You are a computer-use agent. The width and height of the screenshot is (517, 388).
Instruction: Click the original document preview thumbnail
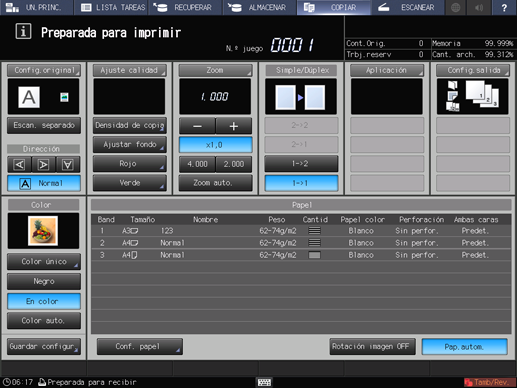click(x=29, y=97)
